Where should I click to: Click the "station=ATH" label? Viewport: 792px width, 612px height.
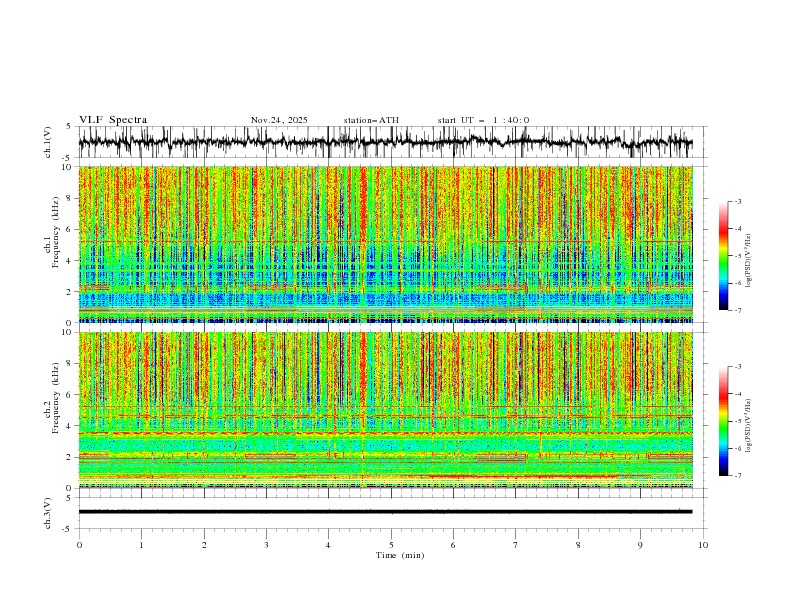371,120
